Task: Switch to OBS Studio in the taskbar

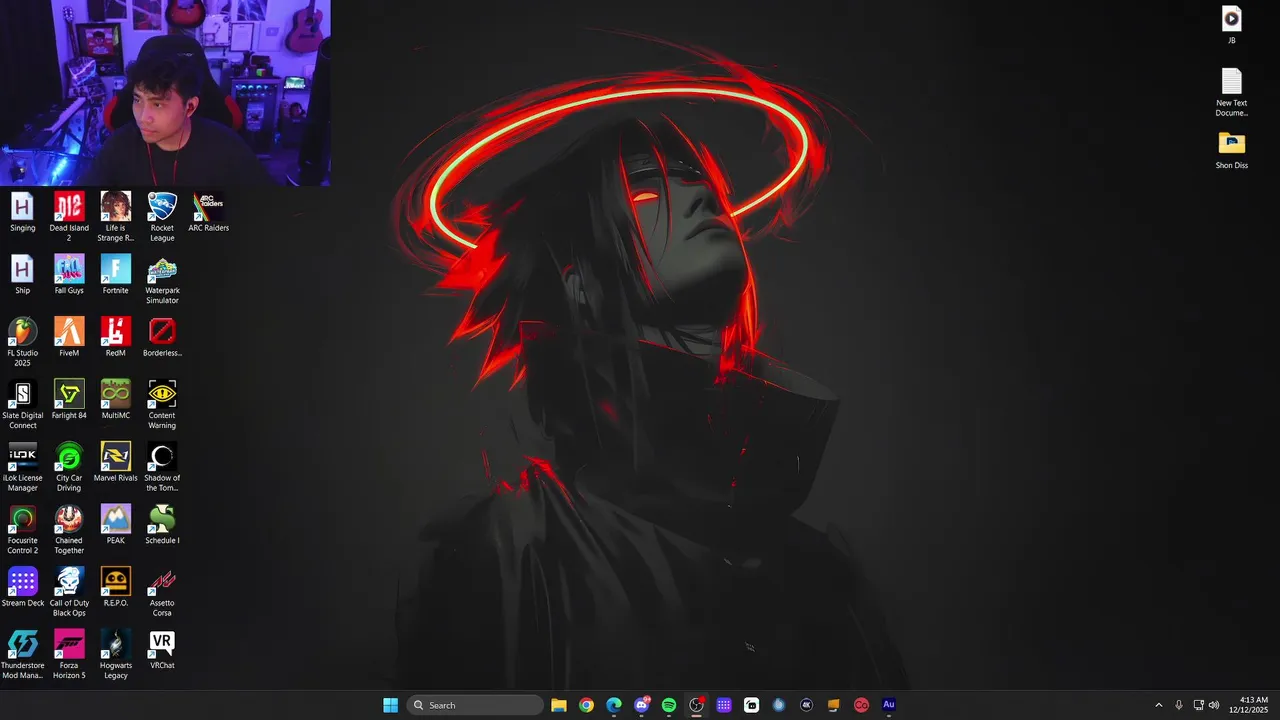Action: click(696, 705)
